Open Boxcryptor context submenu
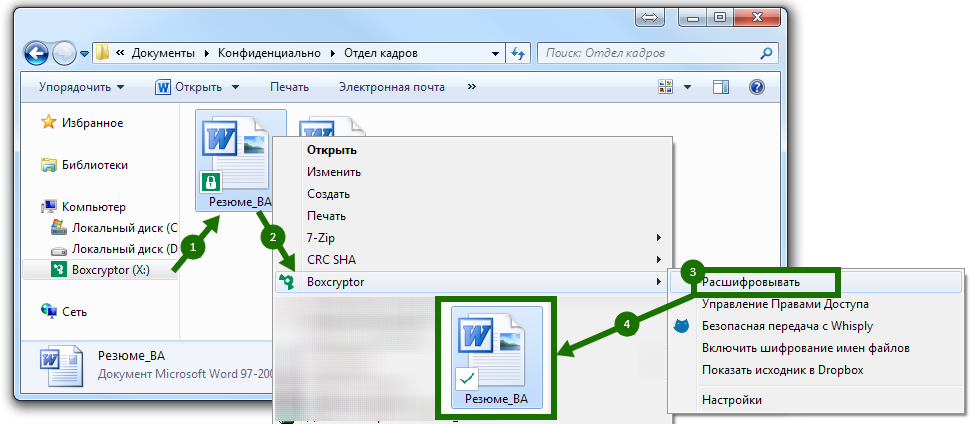 click(x=473, y=282)
